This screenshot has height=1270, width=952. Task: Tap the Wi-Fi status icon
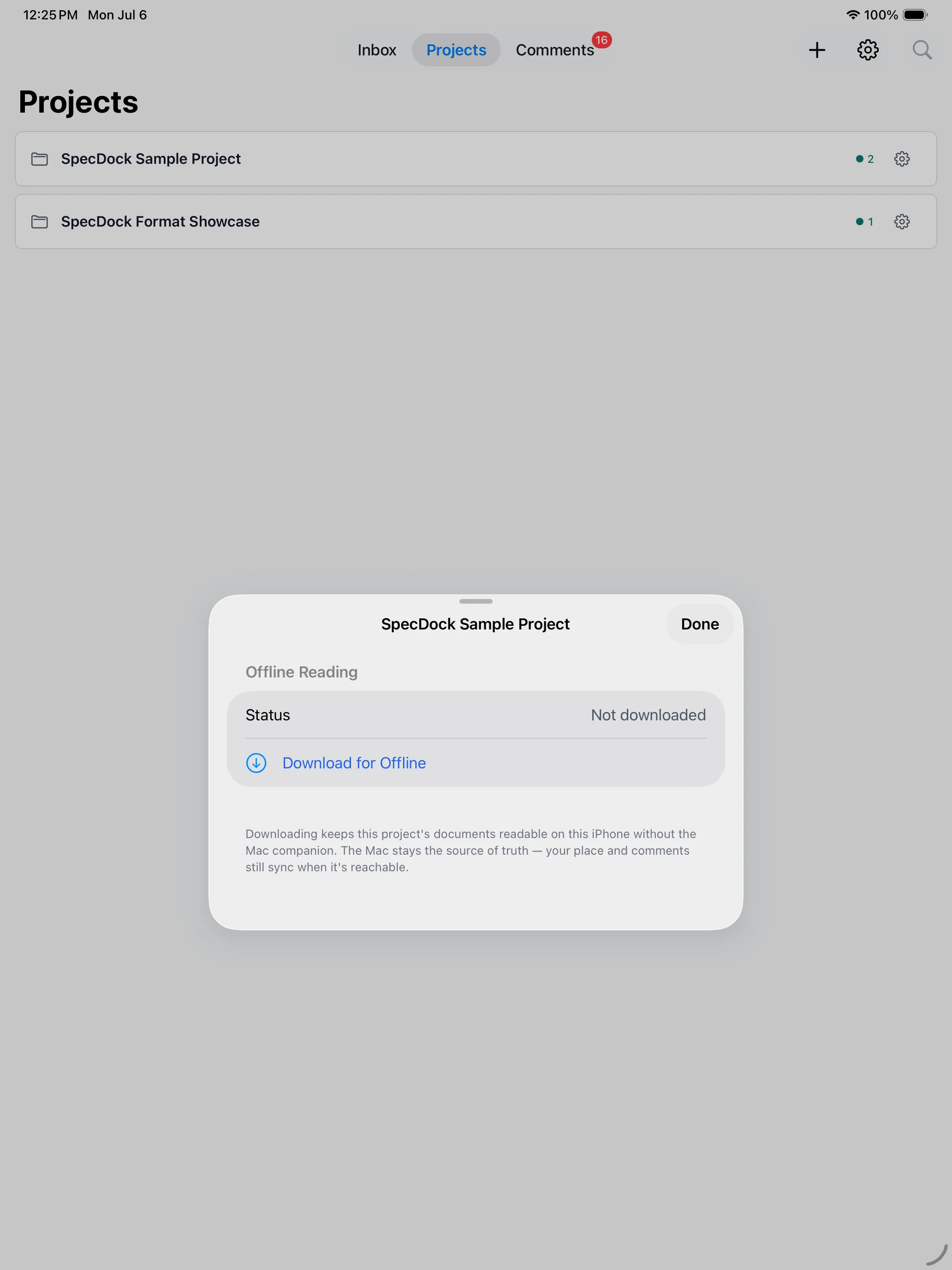(853, 15)
